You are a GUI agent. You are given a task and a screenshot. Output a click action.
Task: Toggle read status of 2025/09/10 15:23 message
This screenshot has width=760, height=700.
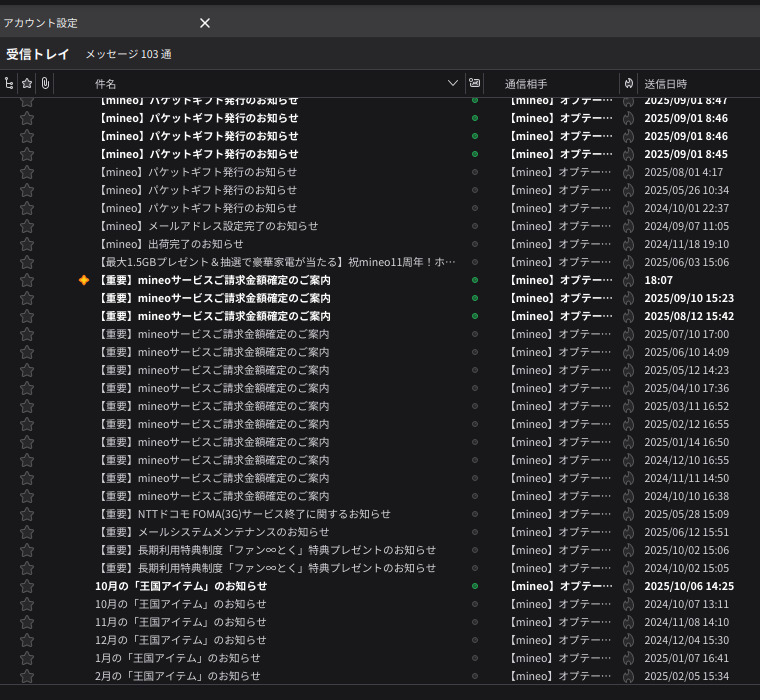[x=474, y=298]
